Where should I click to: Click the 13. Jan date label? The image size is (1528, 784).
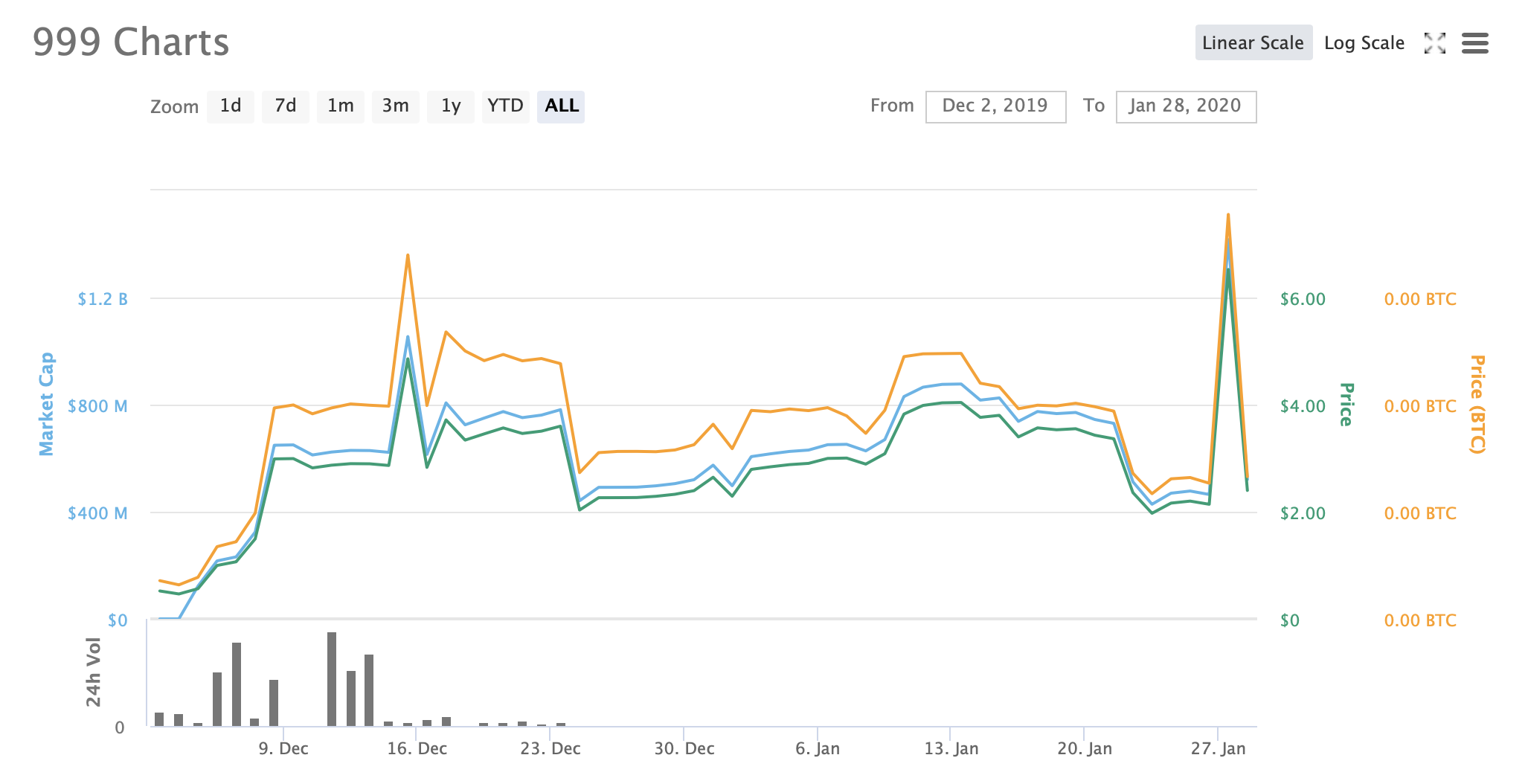[951, 748]
